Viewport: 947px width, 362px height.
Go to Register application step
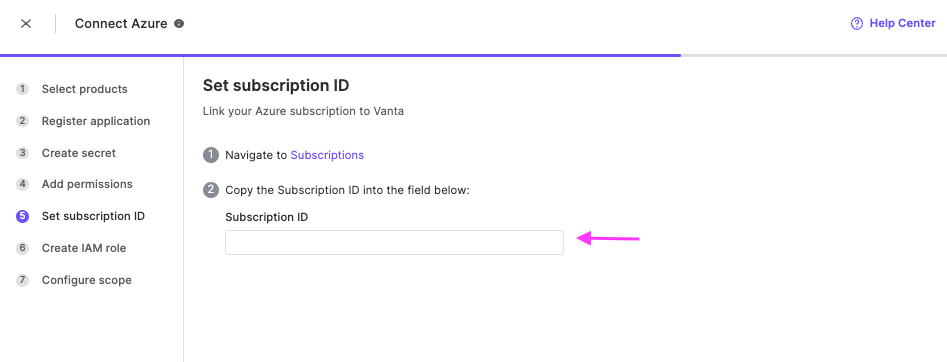(x=95, y=121)
